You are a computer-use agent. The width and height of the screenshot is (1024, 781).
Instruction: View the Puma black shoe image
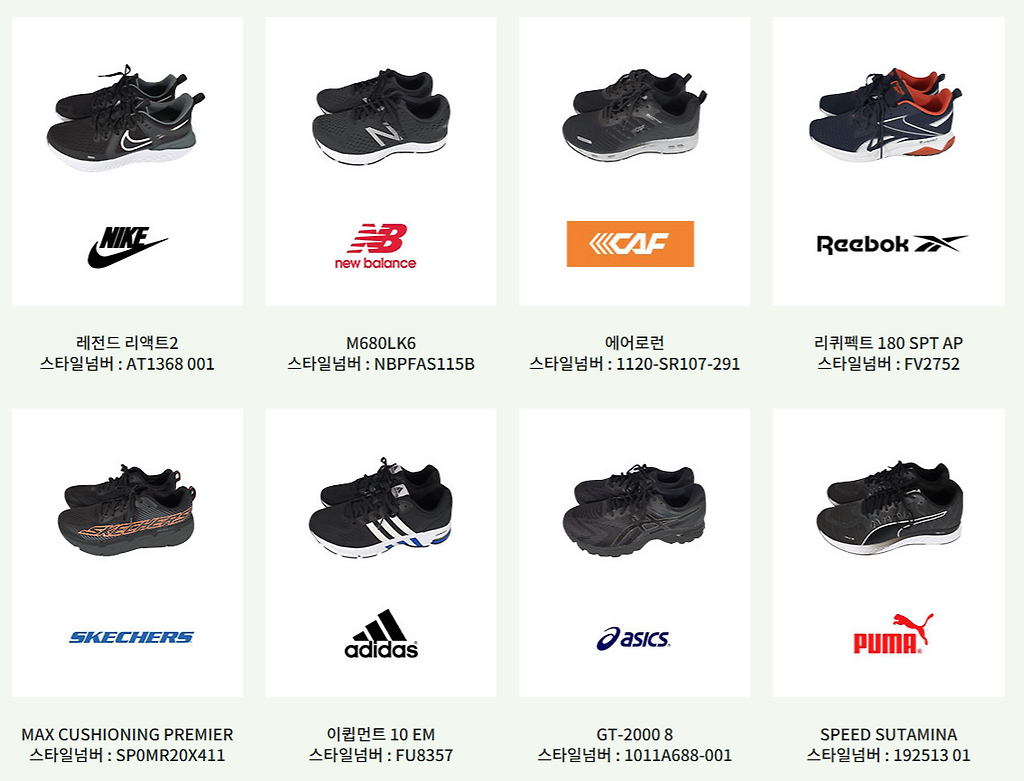[889, 508]
